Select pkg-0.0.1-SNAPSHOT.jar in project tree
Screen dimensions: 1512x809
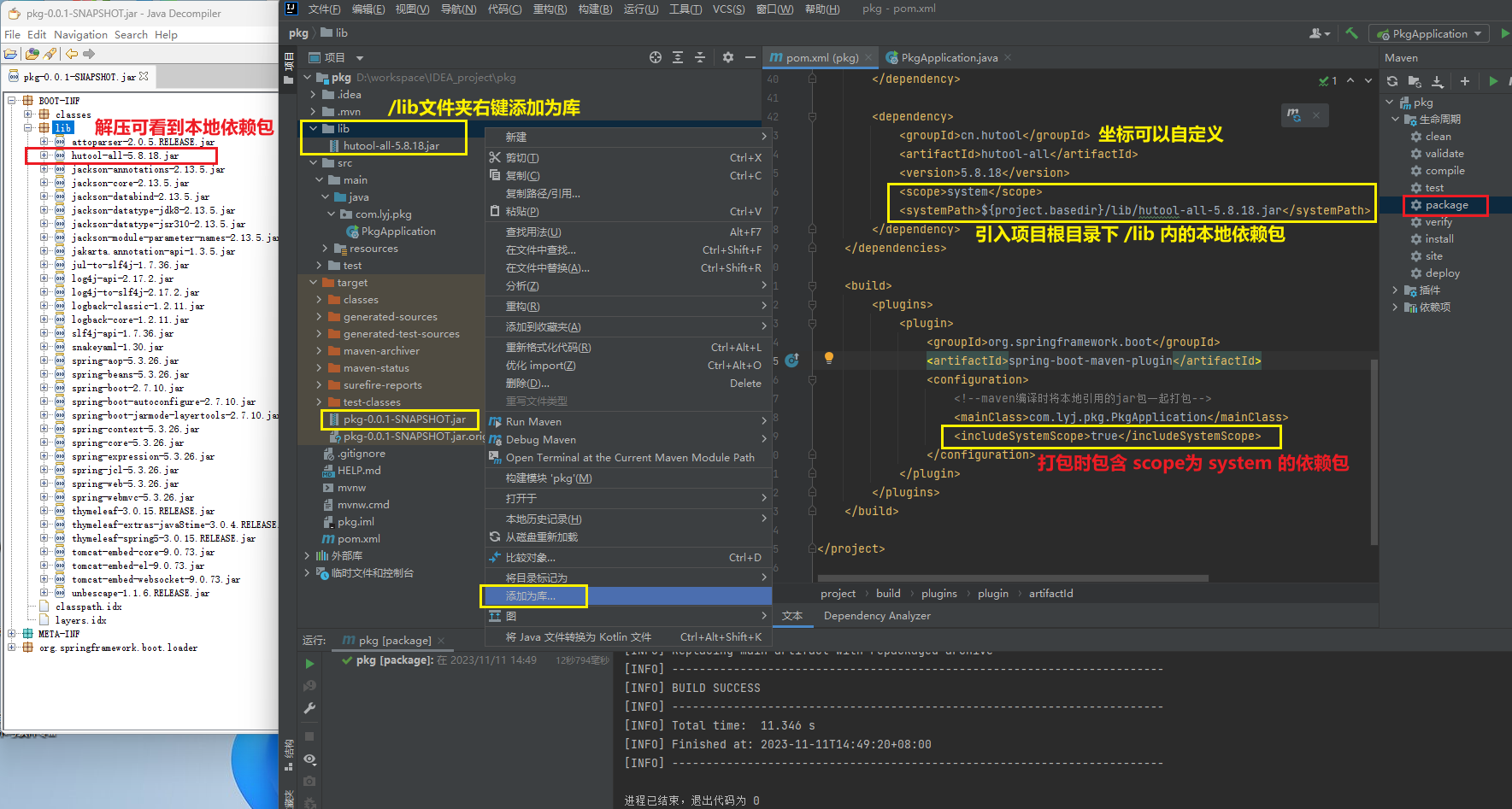click(404, 419)
